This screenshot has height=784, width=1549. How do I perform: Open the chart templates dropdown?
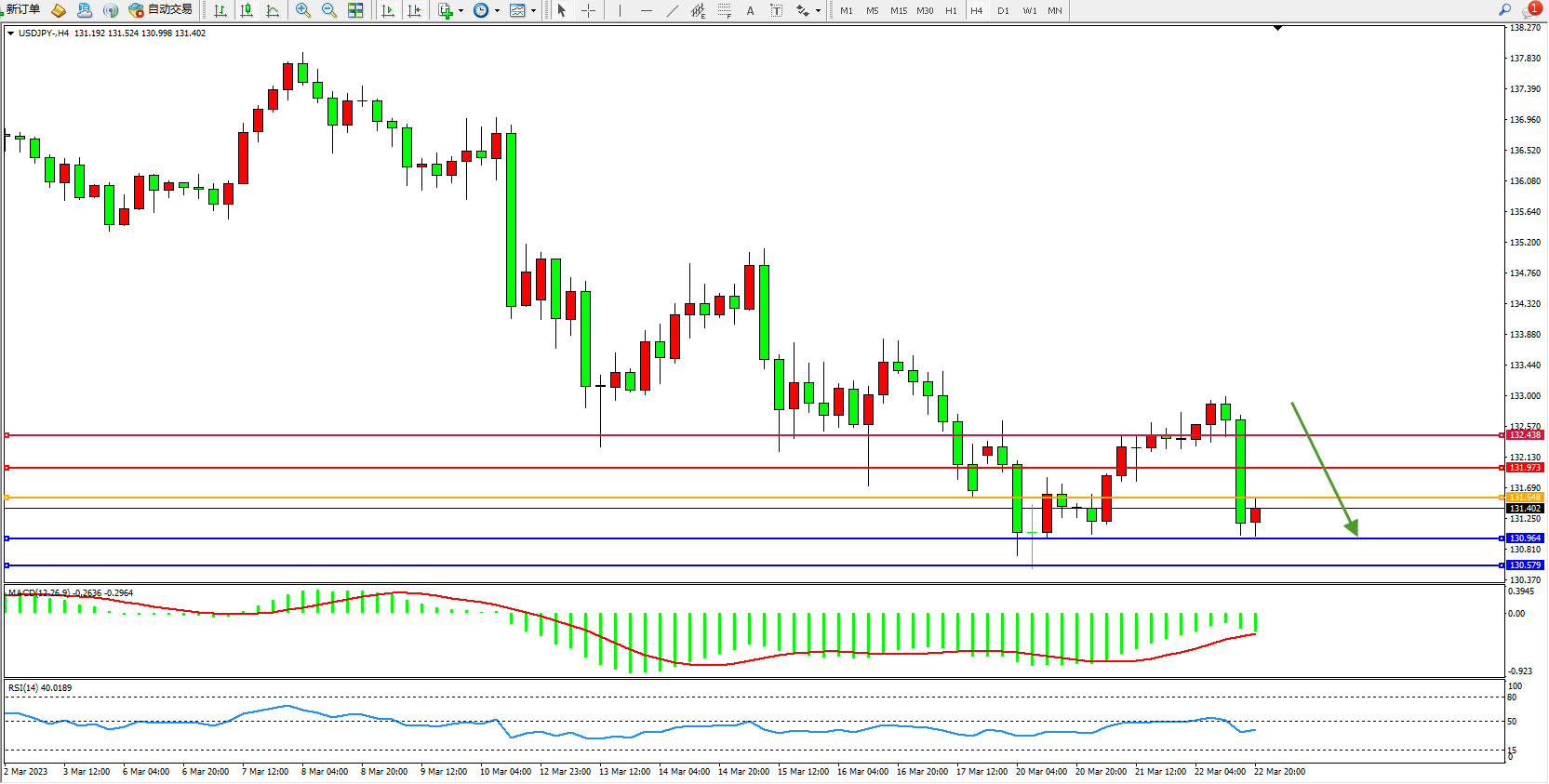[533, 11]
